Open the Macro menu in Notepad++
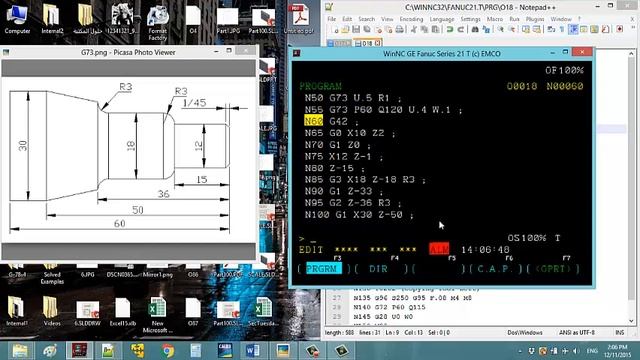This screenshot has width=640, height=360. pyautogui.click(x=495, y=19)
